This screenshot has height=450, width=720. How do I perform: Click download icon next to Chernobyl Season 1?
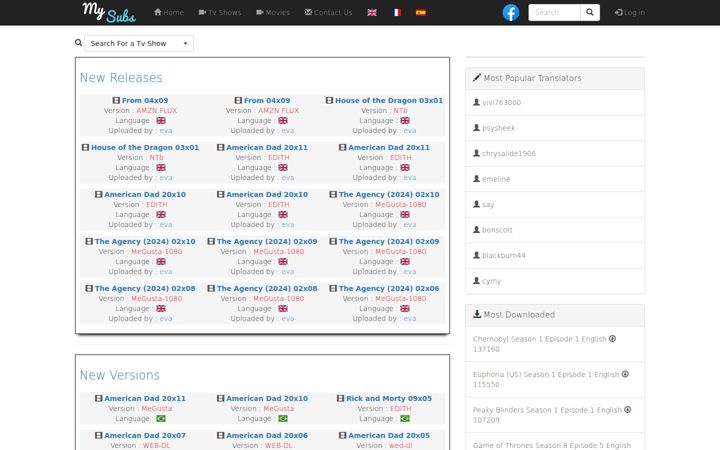(612, 338)
